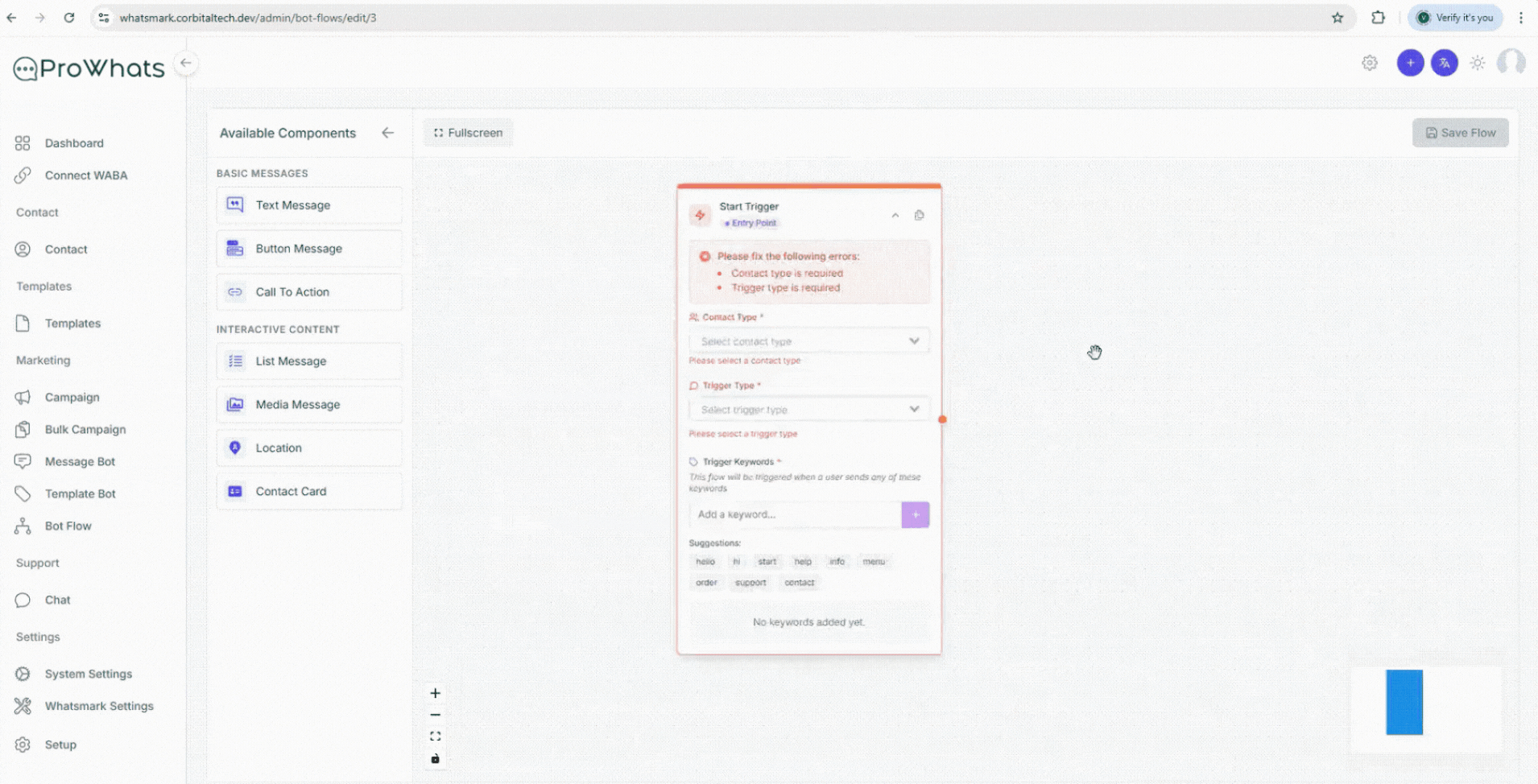
Task: Duplicate the Start Trigger node
Action: click(x=920, y=215)
